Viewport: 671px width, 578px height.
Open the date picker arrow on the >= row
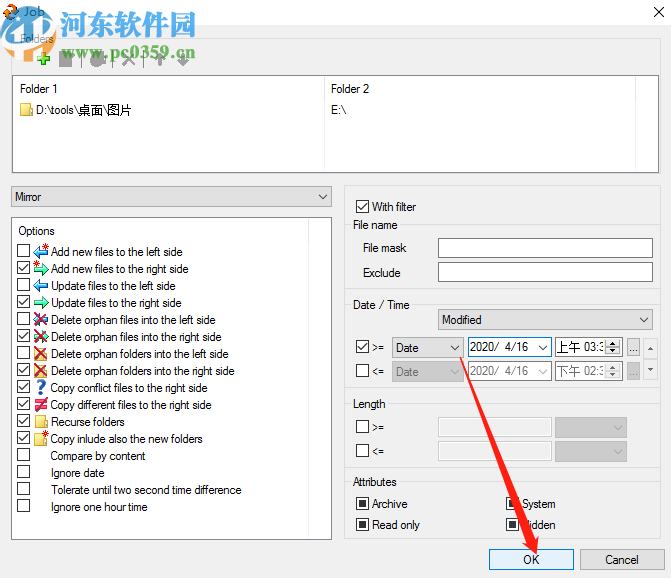[543, 347]
